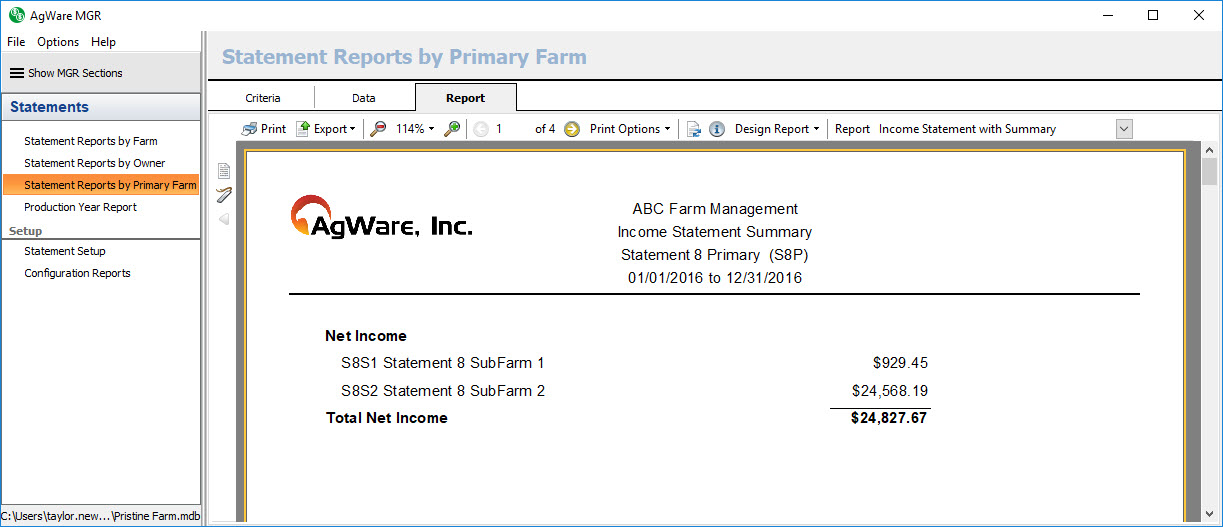Open the Export dropdown

[327, 129]
